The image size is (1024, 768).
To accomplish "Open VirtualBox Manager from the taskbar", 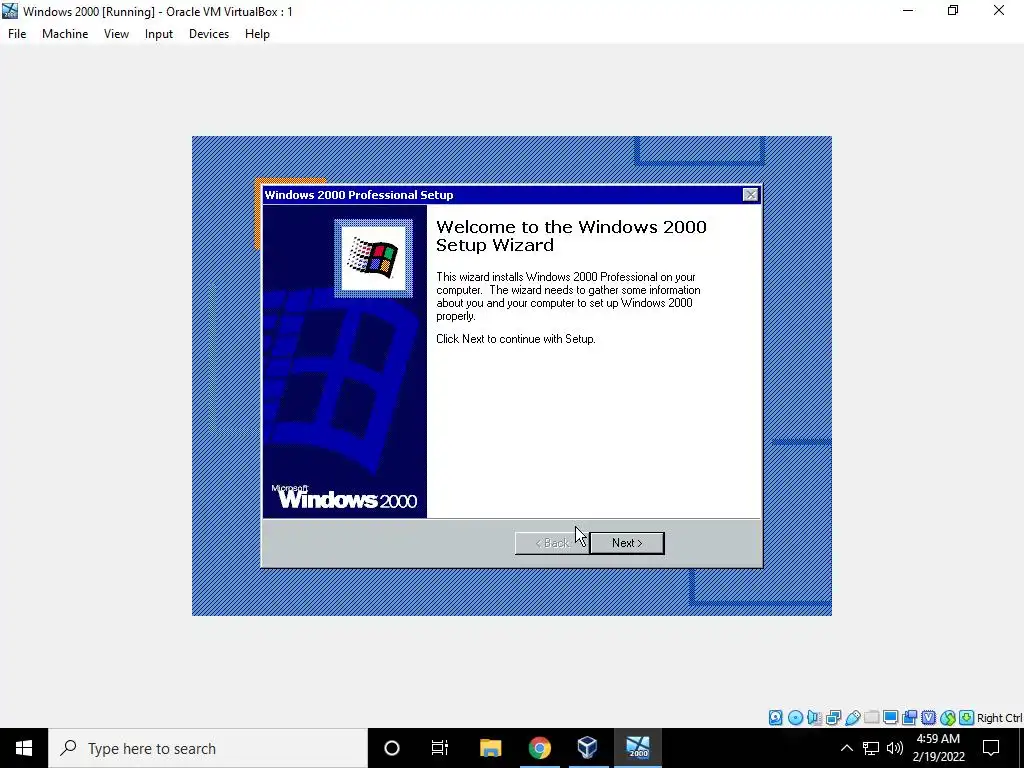I will [588, 748].
